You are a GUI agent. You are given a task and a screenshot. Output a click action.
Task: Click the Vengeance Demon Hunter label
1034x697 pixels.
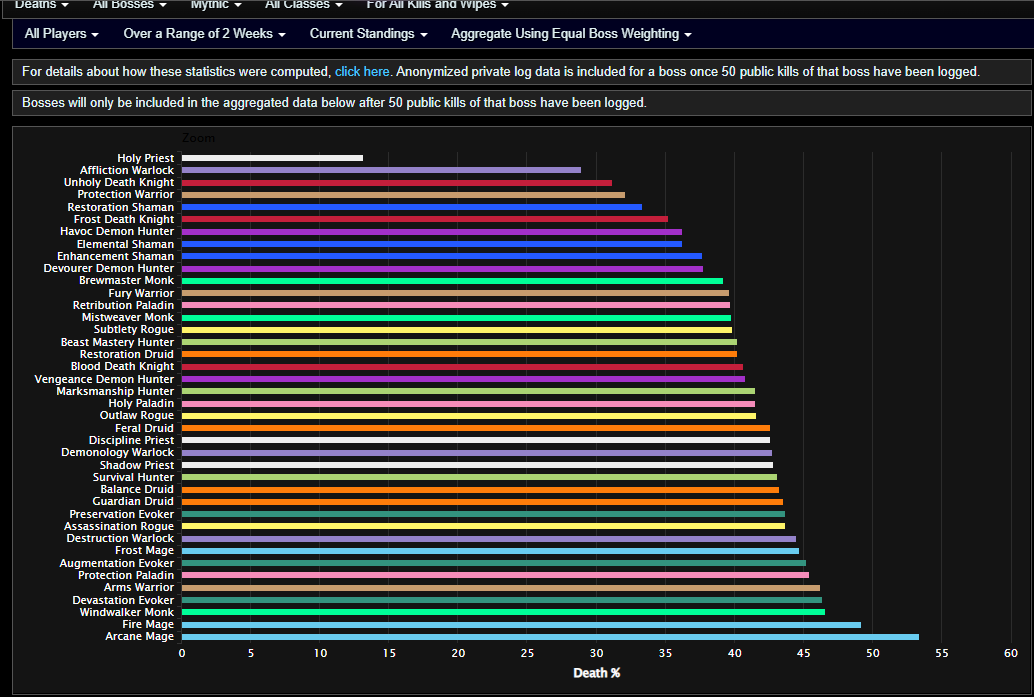[104, 379]
